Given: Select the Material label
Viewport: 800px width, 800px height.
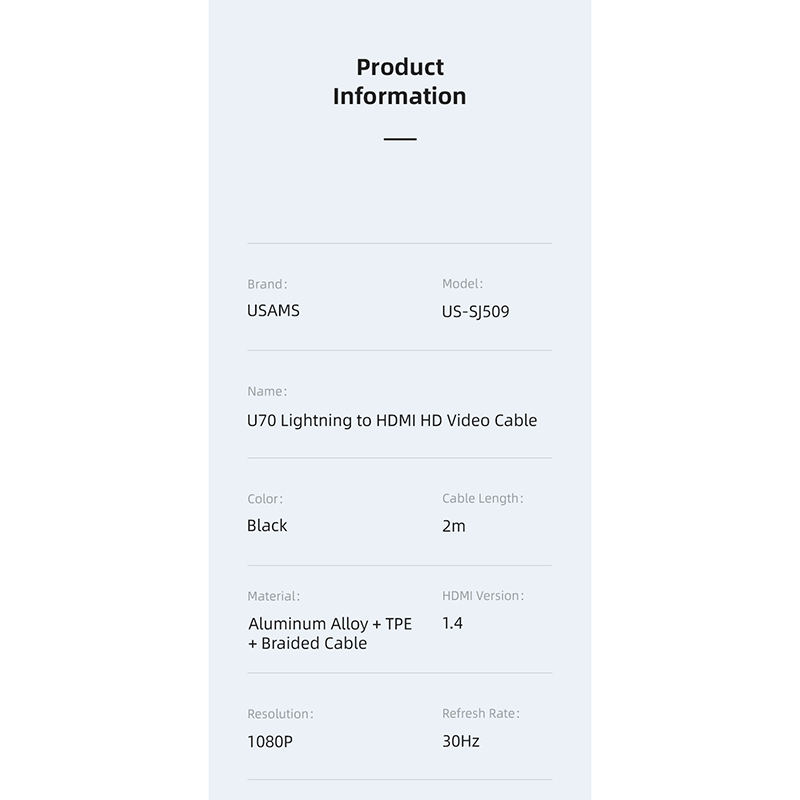Looking at the screenshot, I should pos(273,596).
